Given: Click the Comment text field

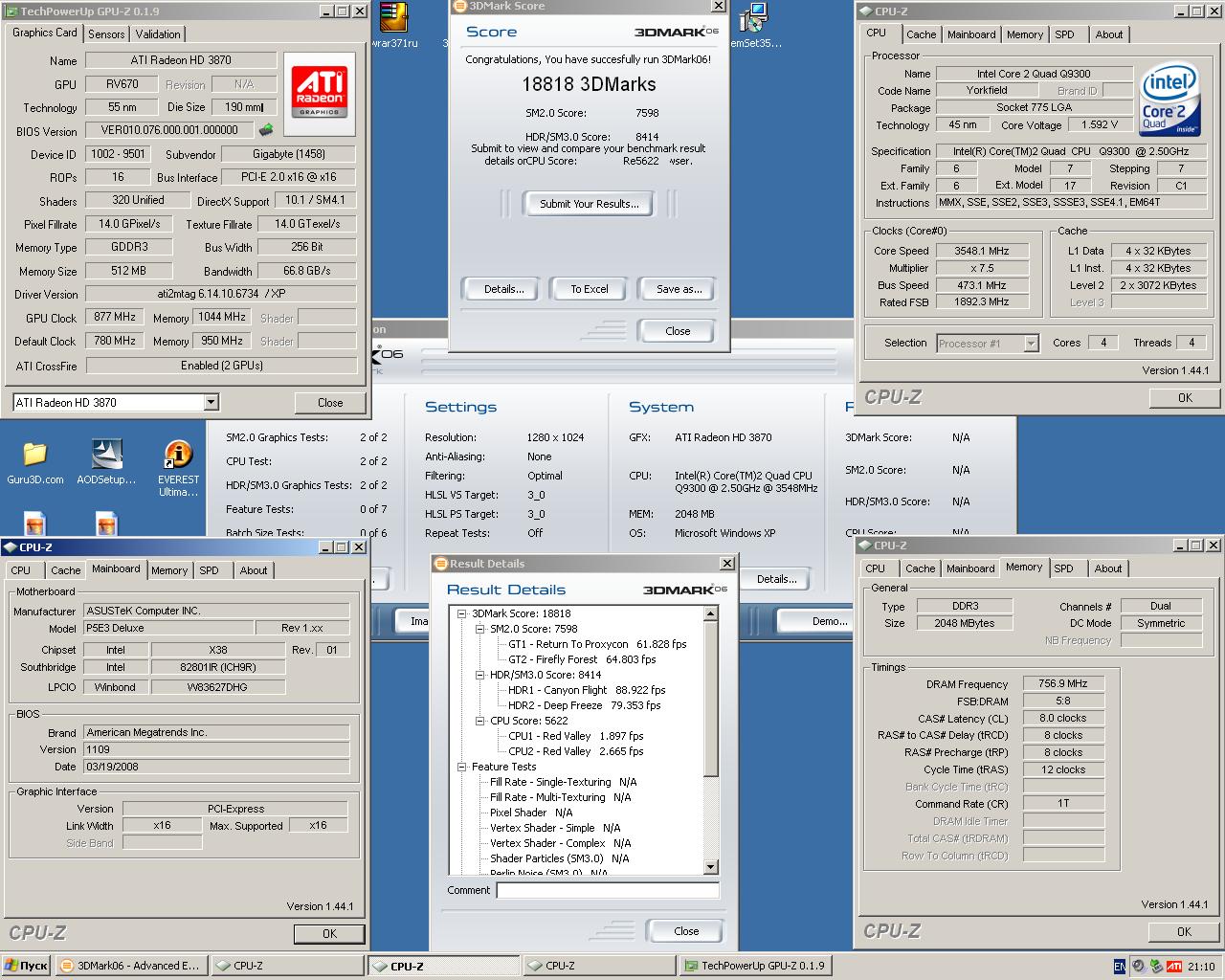Looking at the screenshot, I should (x=608, y=890).
